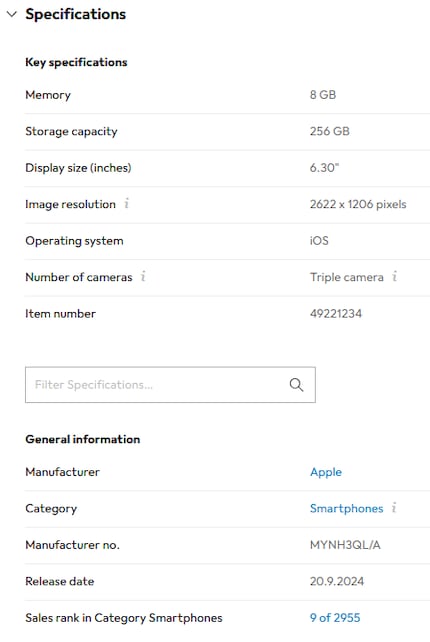Click the release date 20.9.2024 value

337,581
